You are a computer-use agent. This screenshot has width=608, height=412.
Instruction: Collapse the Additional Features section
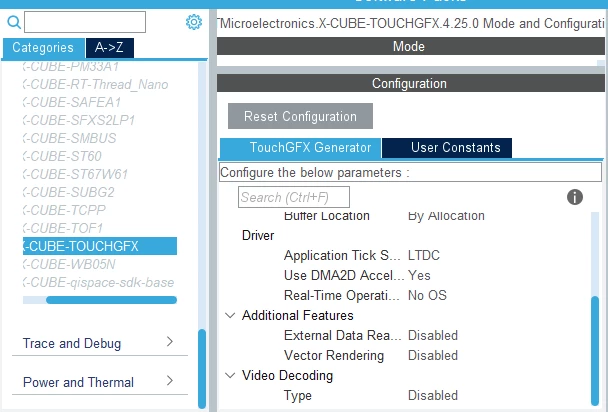point(230,315)
